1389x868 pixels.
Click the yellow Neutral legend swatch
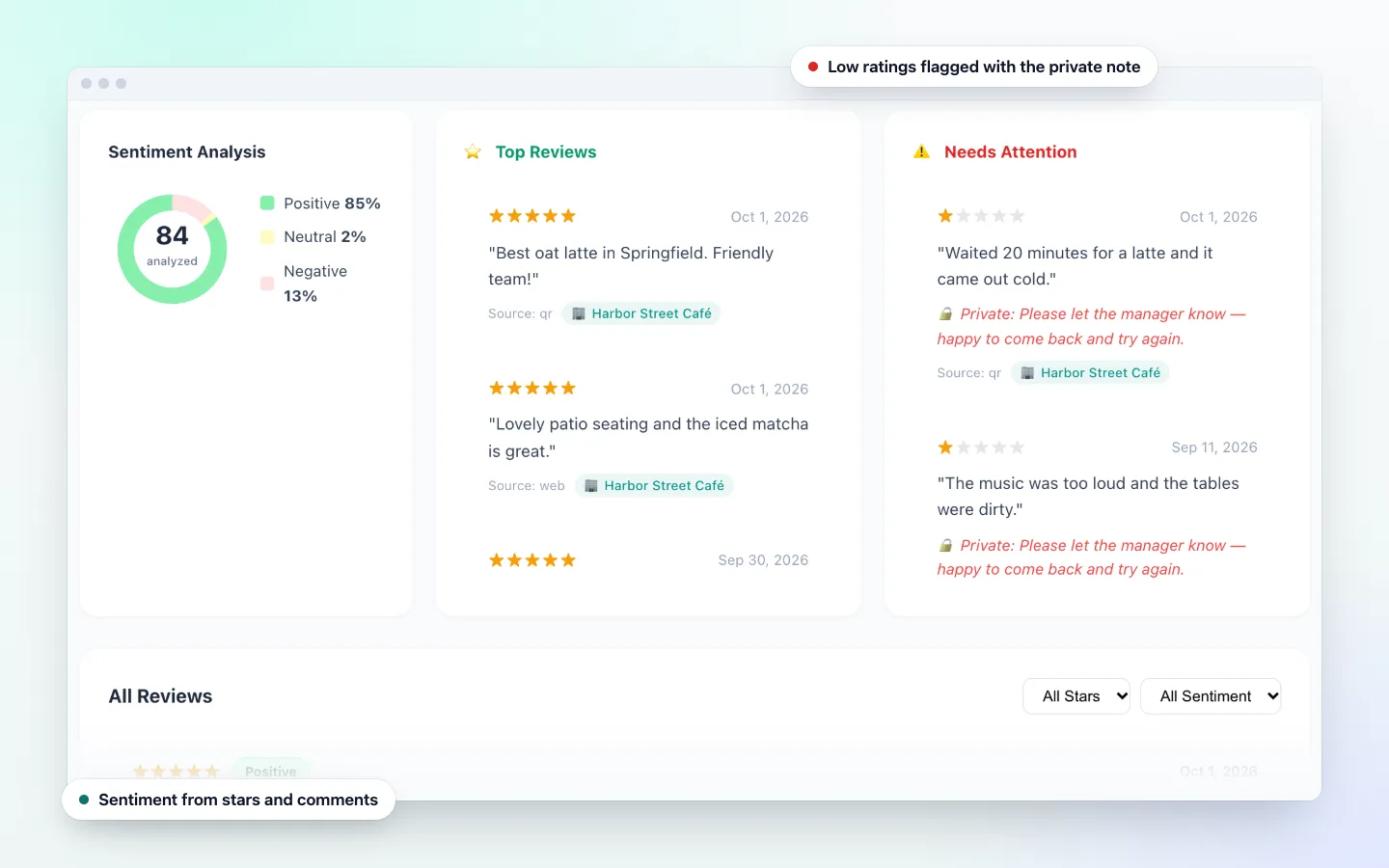point(267,236)
